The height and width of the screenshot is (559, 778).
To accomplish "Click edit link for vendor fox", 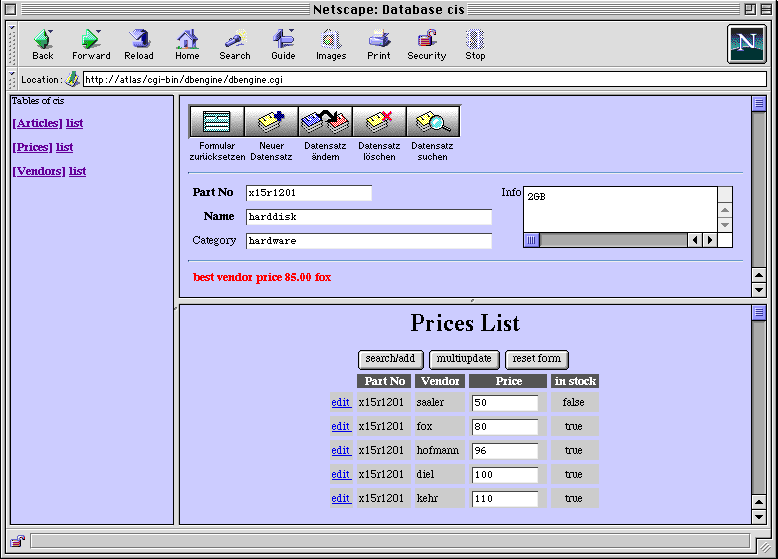I will coord(341,426).
